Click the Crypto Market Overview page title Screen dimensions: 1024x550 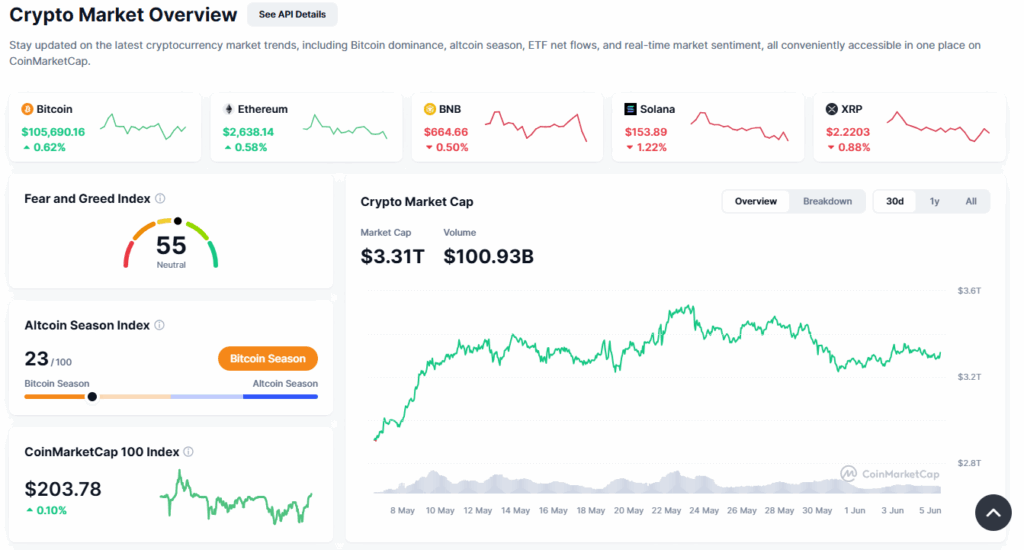(123, 14)
